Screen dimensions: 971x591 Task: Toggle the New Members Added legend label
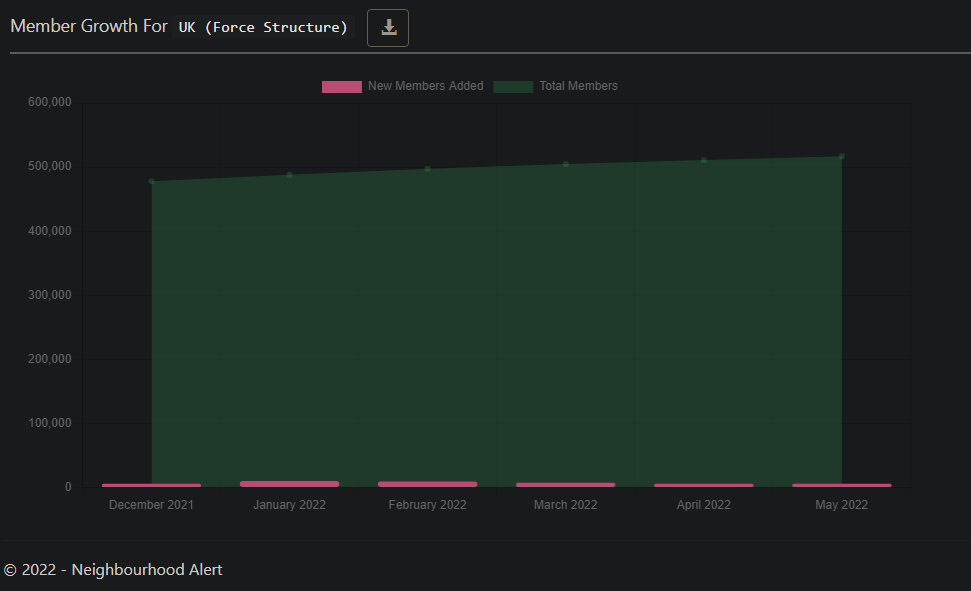425,86
